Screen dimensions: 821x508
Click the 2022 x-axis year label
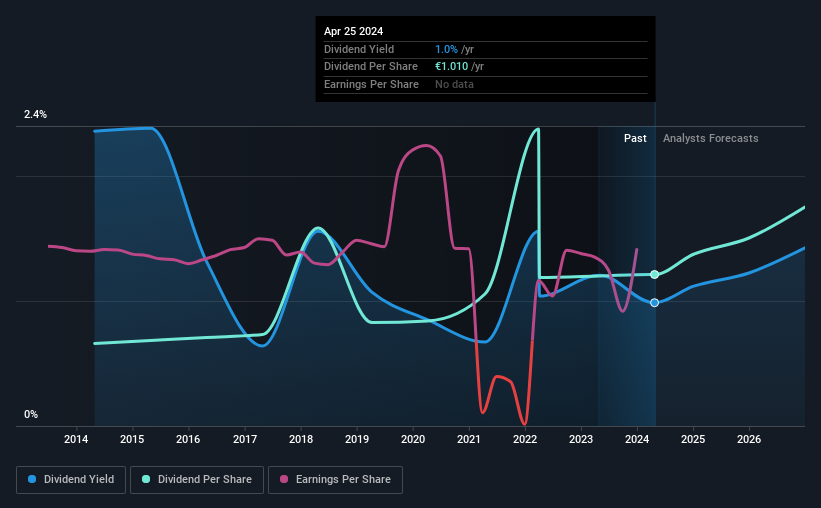click(x=525, y=439)
